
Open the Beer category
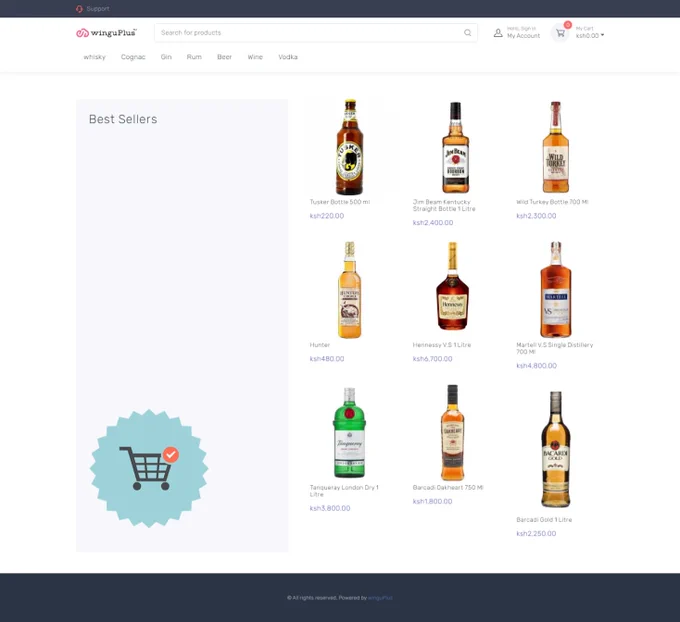224,57
